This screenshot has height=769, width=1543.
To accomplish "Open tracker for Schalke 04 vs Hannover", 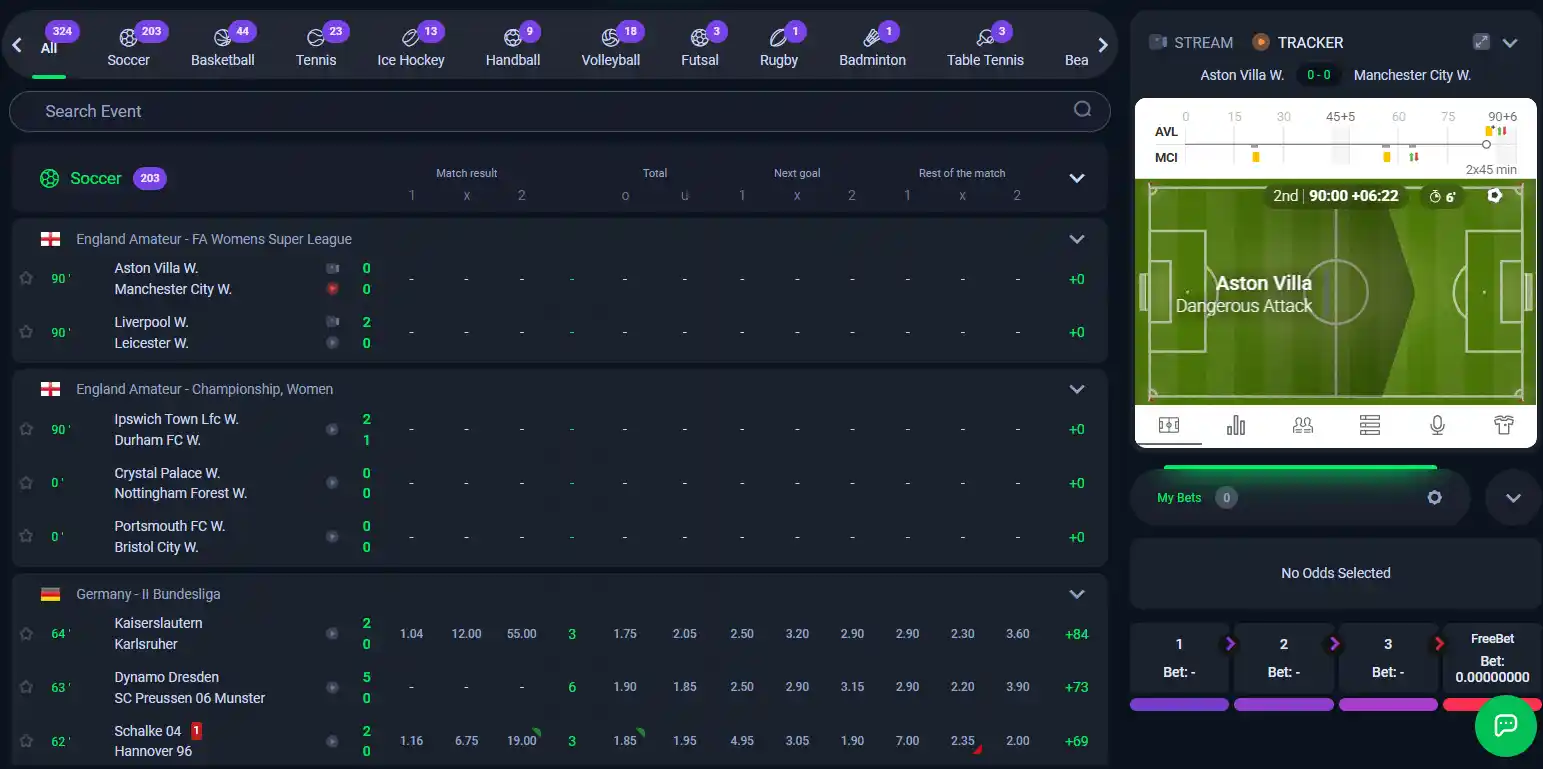I will [332, 741].
